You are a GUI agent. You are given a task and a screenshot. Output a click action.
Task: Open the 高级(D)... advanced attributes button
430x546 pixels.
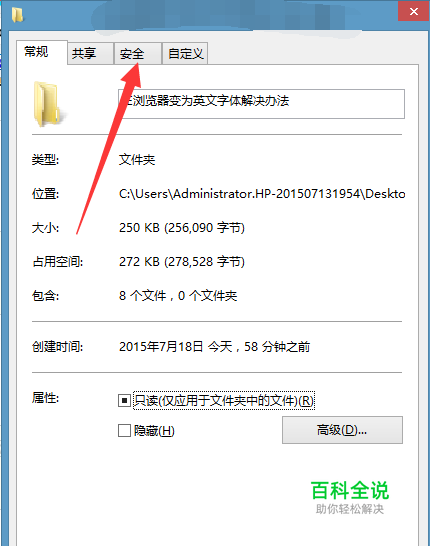342,430
